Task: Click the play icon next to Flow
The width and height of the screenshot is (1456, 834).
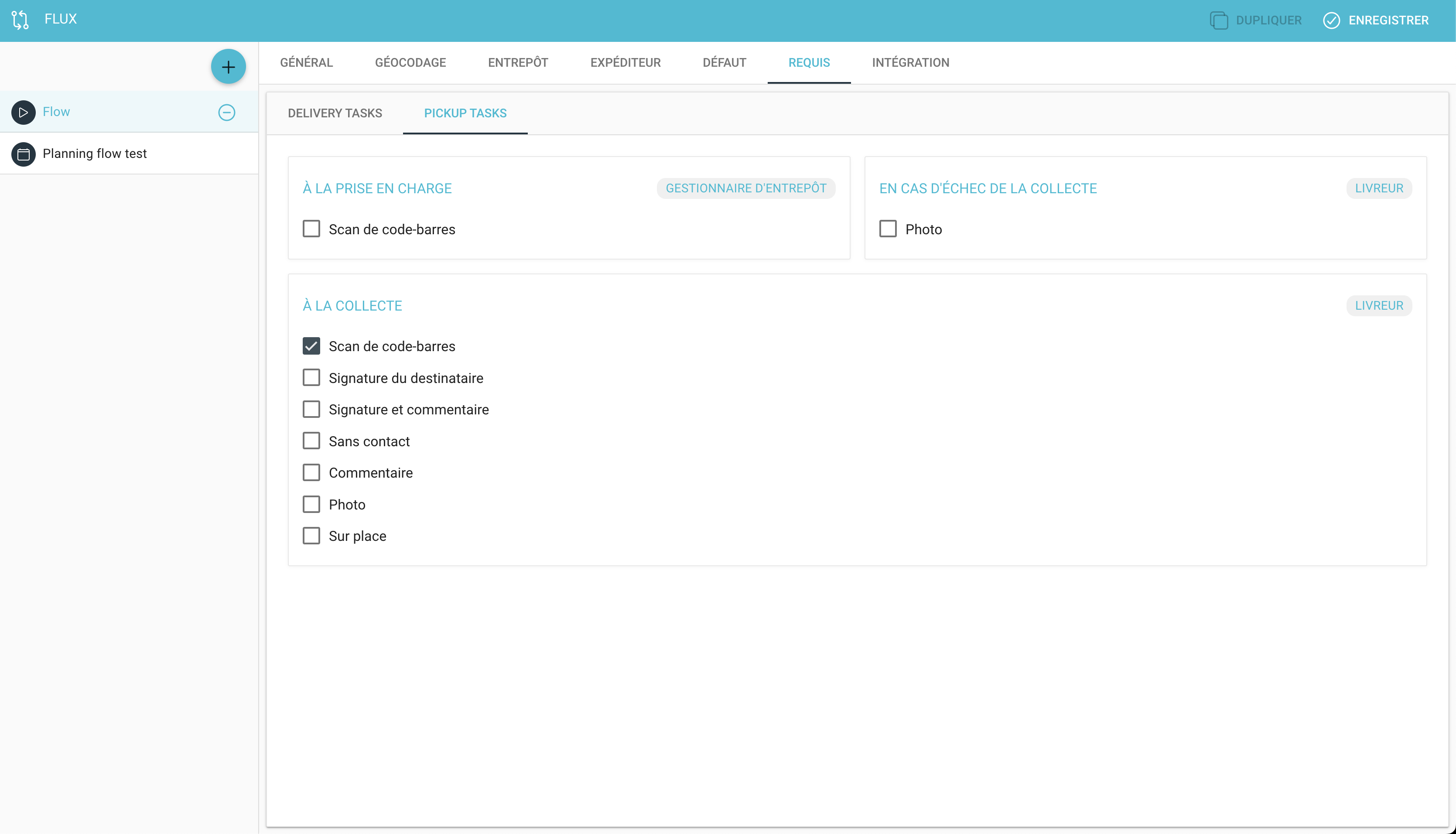Action: click(x=24, y=112)
